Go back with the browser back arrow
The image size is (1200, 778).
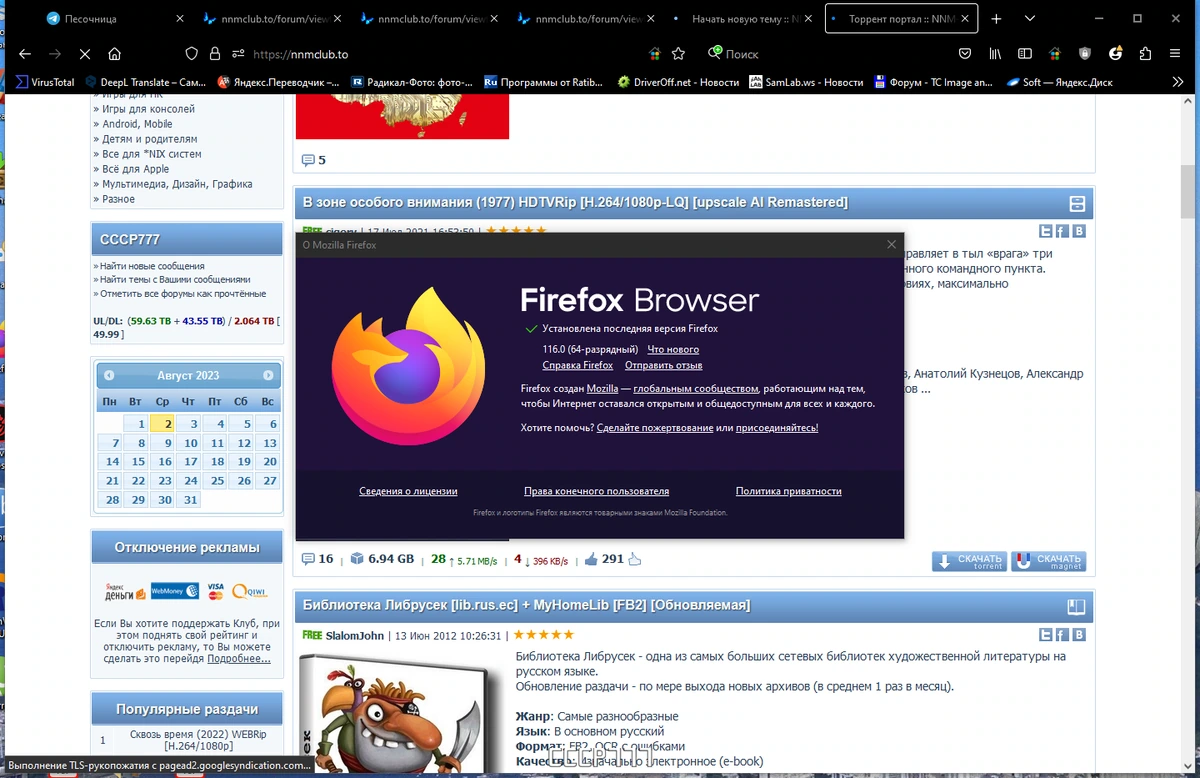click(25, 54)
